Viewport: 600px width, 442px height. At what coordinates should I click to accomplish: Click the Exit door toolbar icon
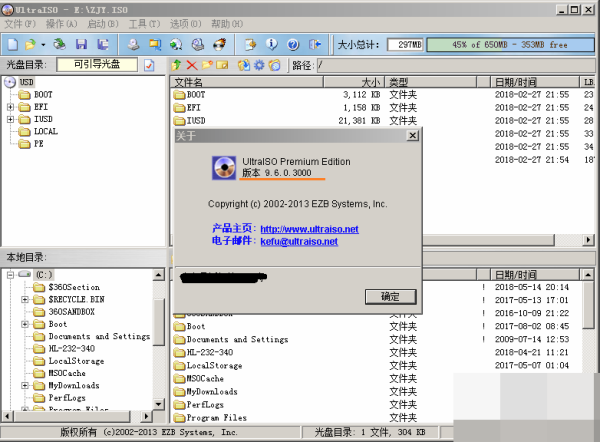tap(315, 44)
